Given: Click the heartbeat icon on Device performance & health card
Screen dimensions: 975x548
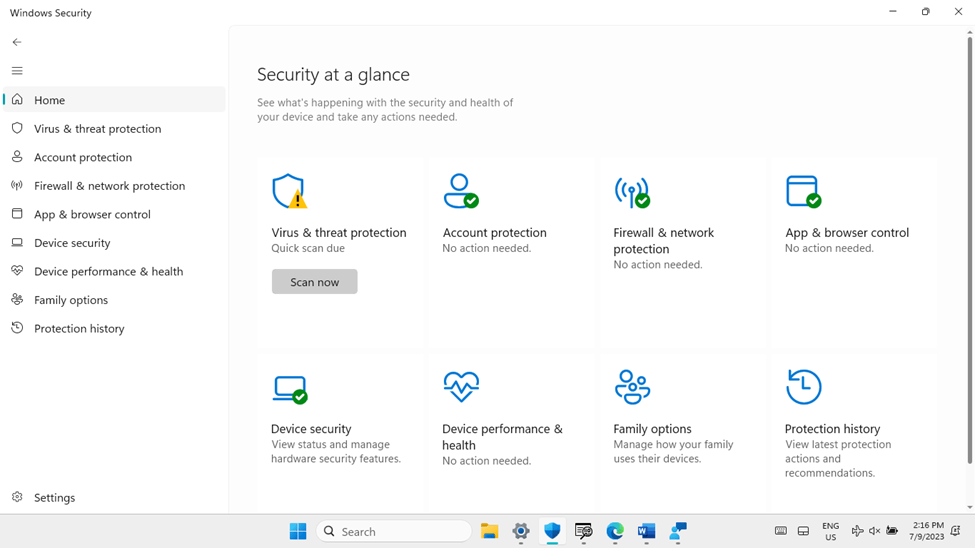Looking at the screenshot, I should pyautogui.click(x=461, y=387).
